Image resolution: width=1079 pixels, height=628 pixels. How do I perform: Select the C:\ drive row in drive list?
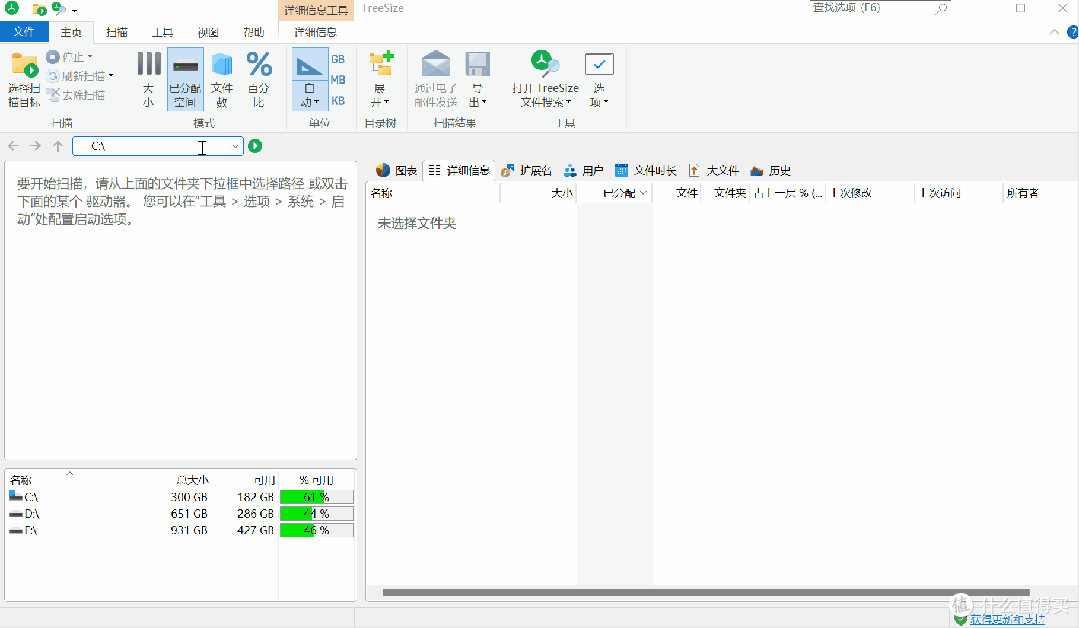180,497
